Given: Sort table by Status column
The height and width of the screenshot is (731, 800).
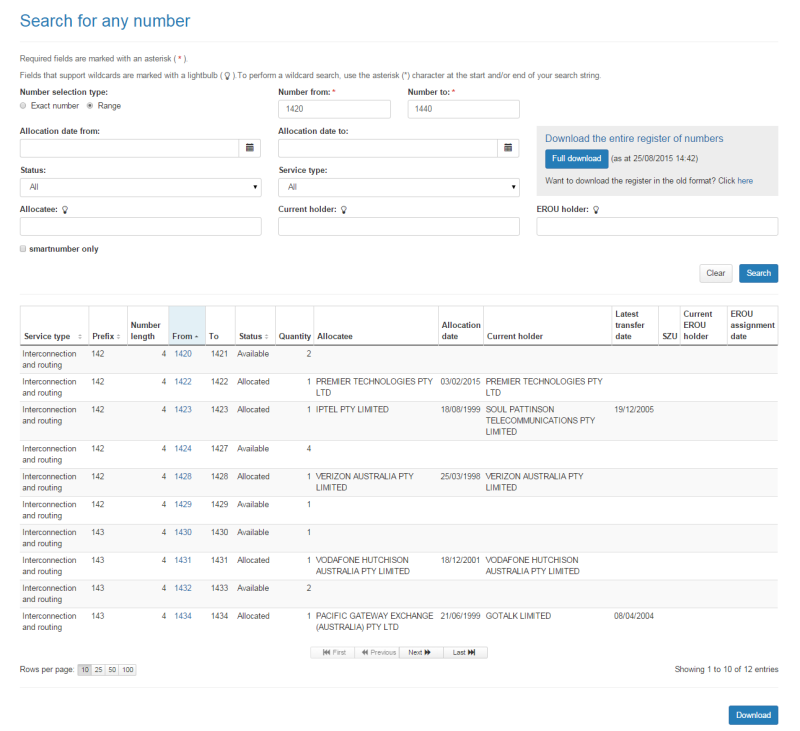Looking at the screenshot, I should click(255, 326).
